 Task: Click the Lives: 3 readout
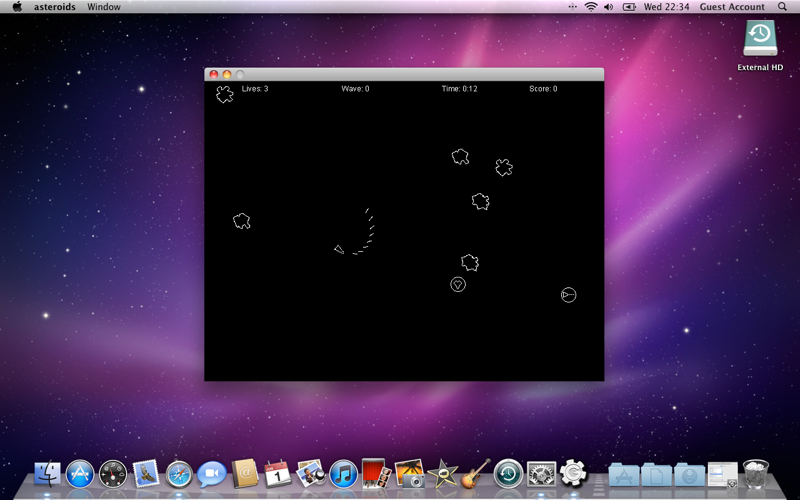pyautogui.click(x=255, y=89)
